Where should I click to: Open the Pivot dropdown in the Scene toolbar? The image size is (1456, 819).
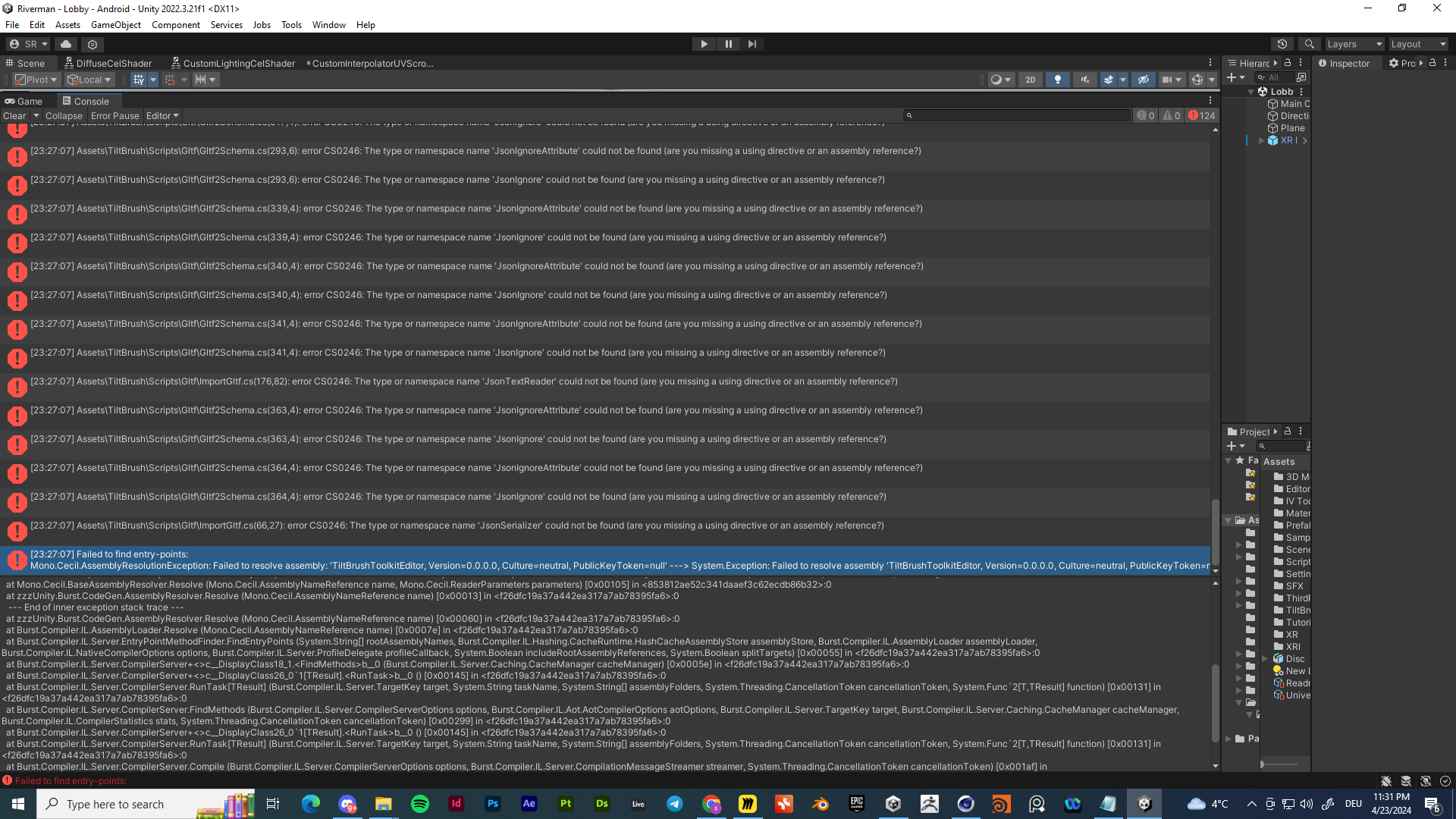[x=36, y=79]
